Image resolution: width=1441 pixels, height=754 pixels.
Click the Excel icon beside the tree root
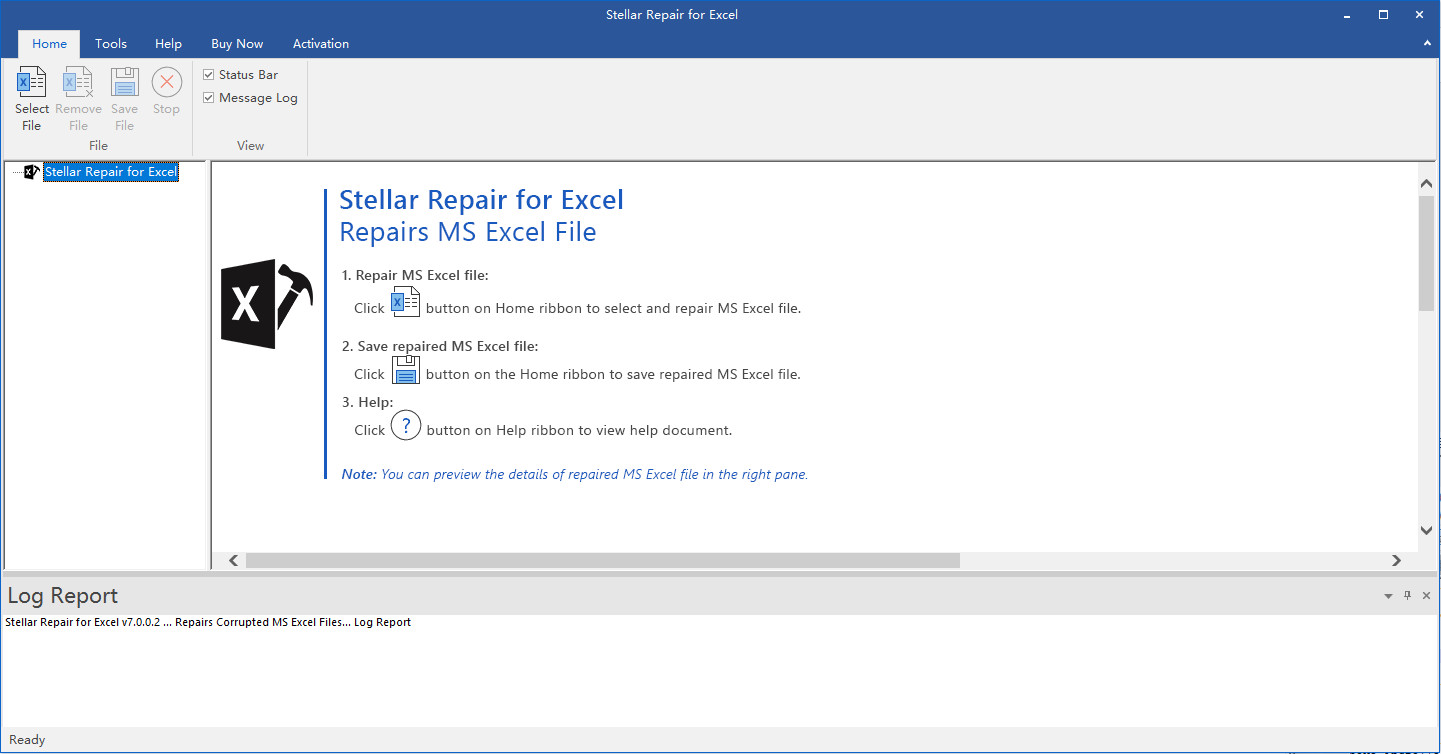pos(32,172)
